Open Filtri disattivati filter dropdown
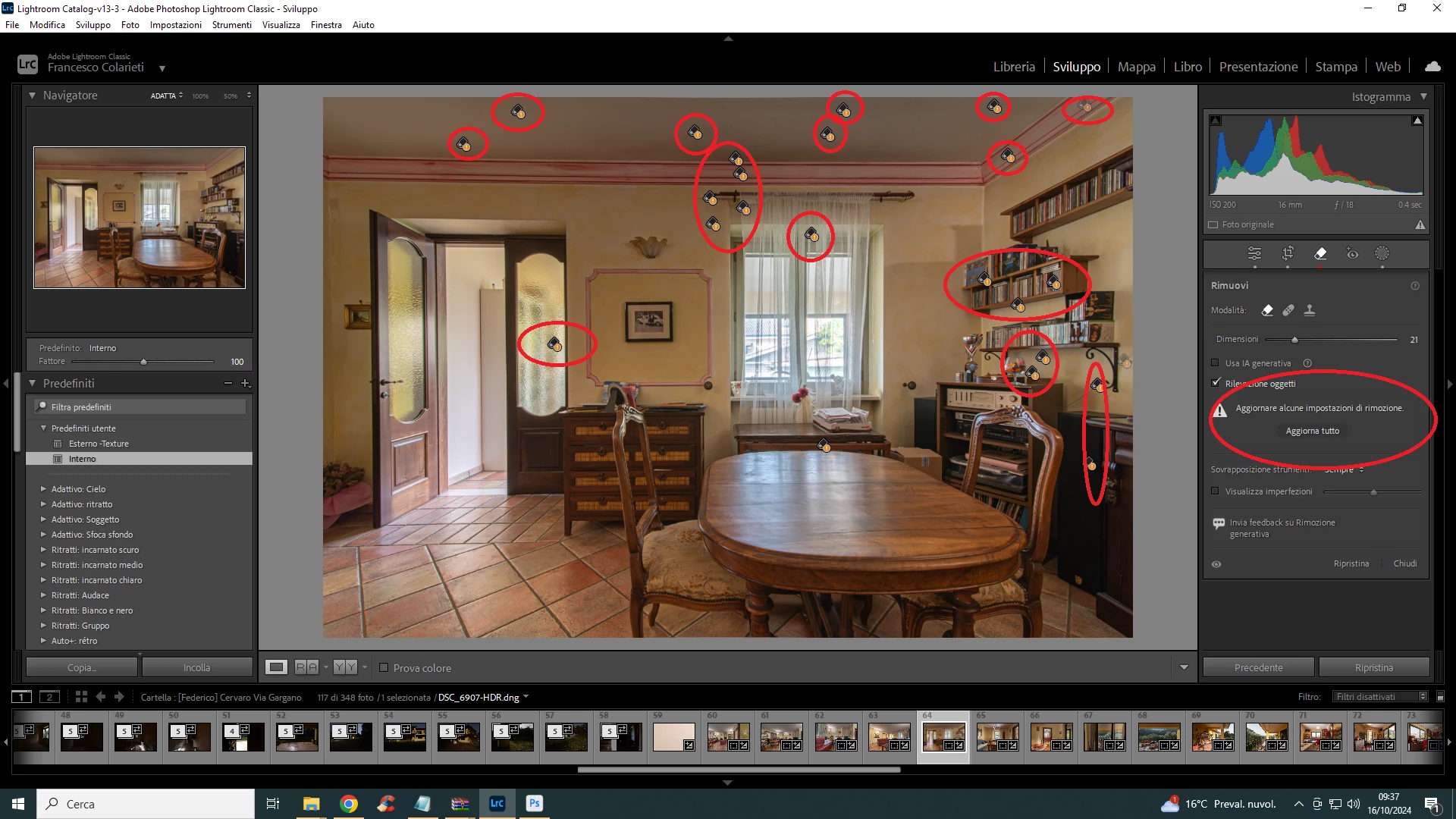The image size is (1456, 819). (1379, 697)
